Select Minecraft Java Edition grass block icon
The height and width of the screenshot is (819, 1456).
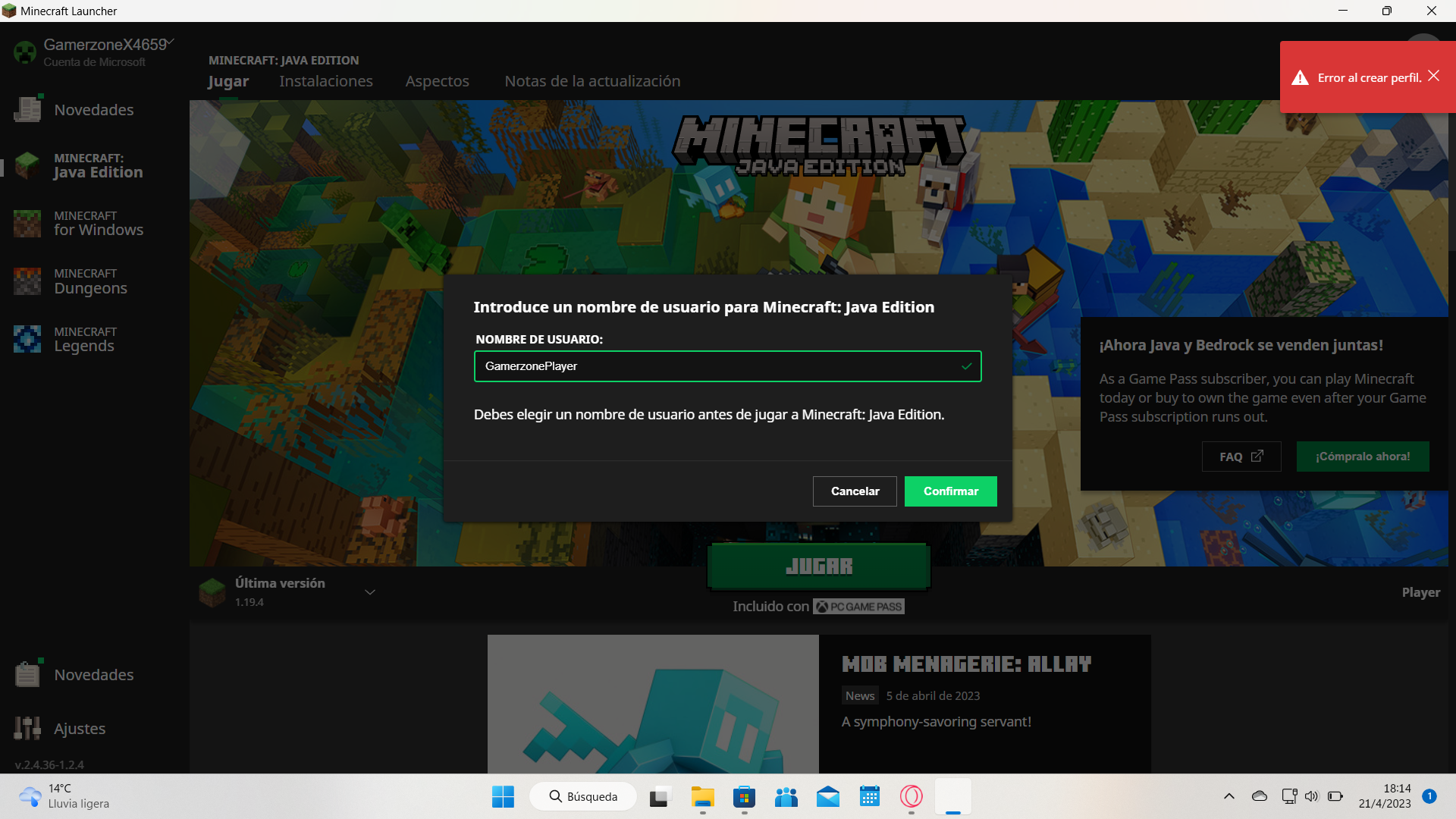point(27,165)
